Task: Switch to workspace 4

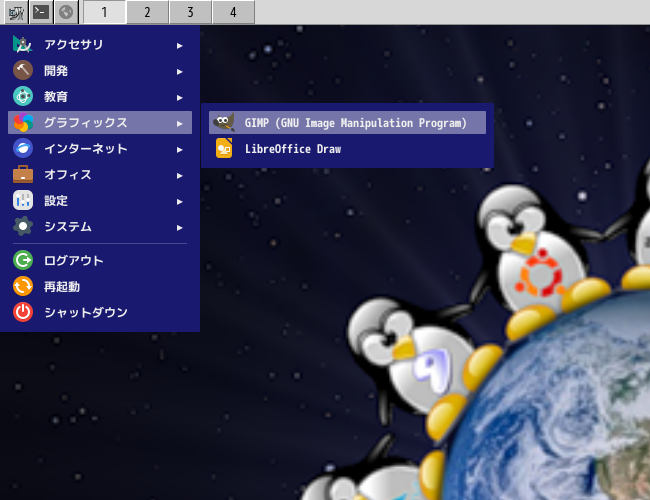Action: pos(233,12)
